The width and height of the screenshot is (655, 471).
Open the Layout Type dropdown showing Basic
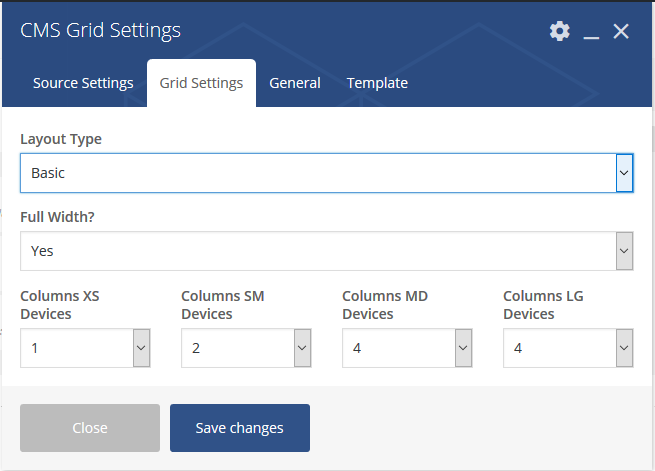327,173
